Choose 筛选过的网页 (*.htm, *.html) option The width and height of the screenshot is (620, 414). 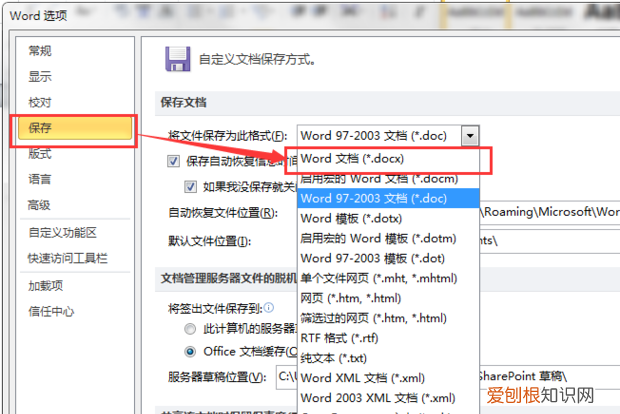pyautogui.click(x=388, y=318)
